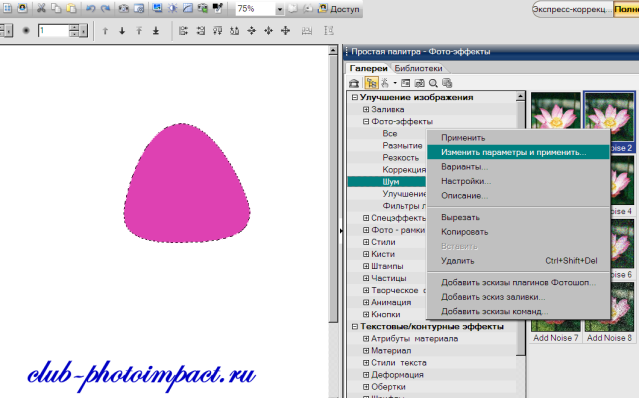
Task: Switch to the Библиотеки tab
Action: tap(418, 68)
